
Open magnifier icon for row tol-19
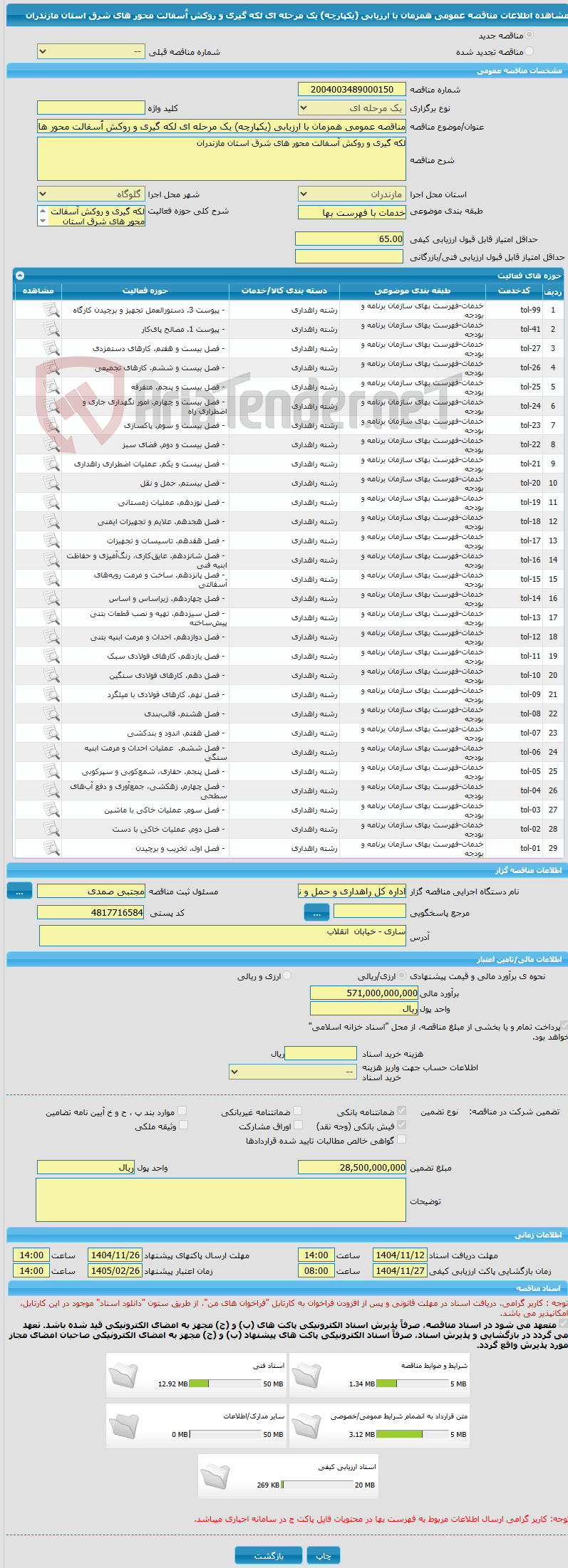click(51, 502)
